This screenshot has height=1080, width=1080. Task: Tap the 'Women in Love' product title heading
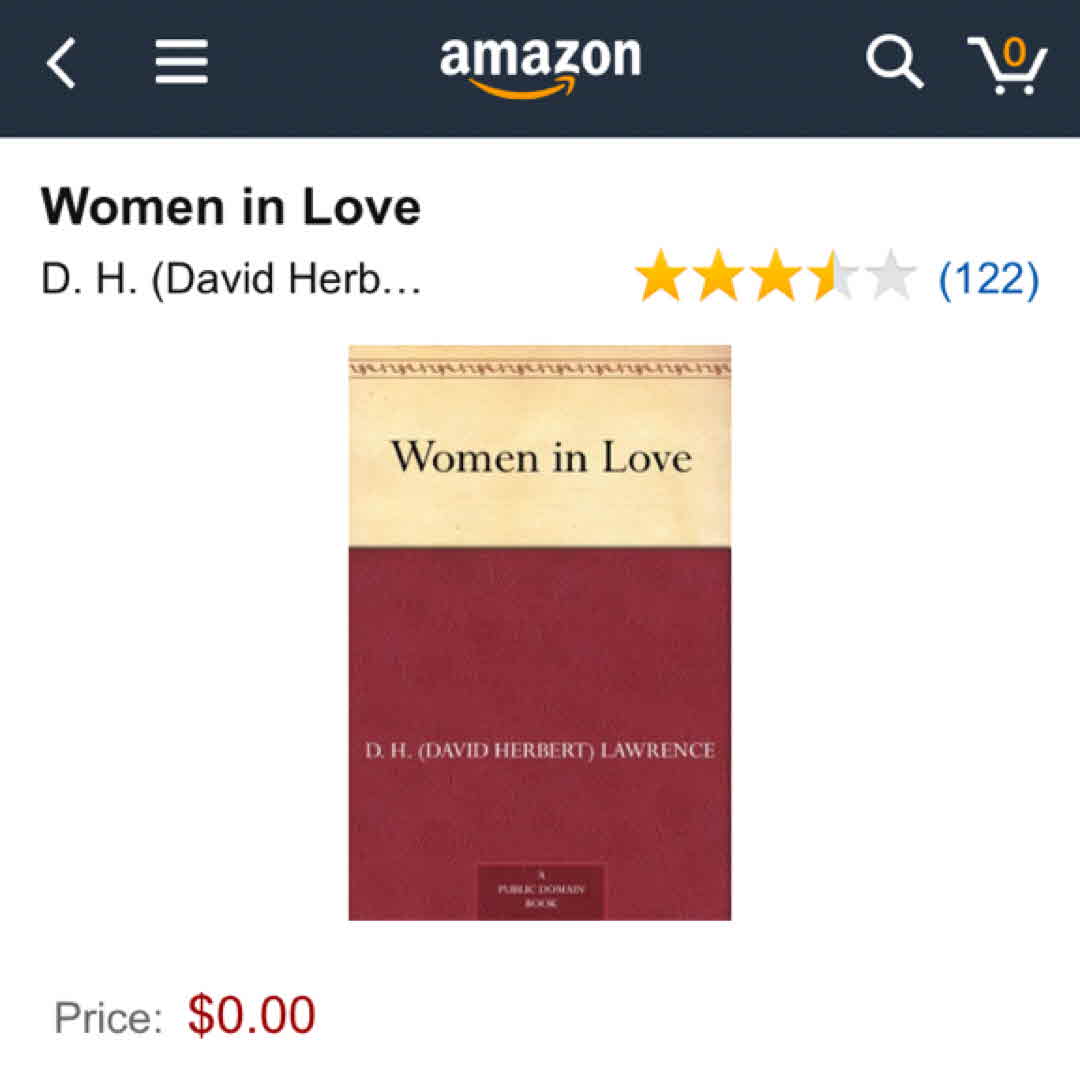point(231,206)
